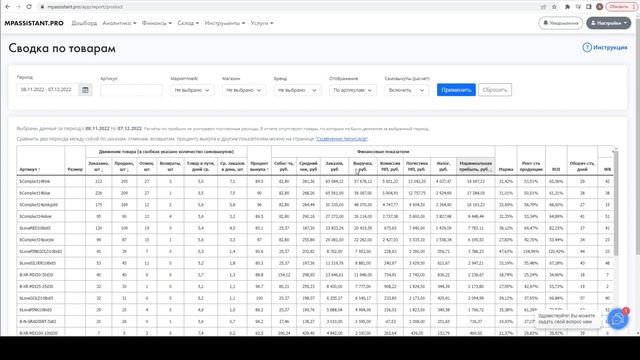
Task: Click the browser address bar URL
Action: click(x=85, y=7)
